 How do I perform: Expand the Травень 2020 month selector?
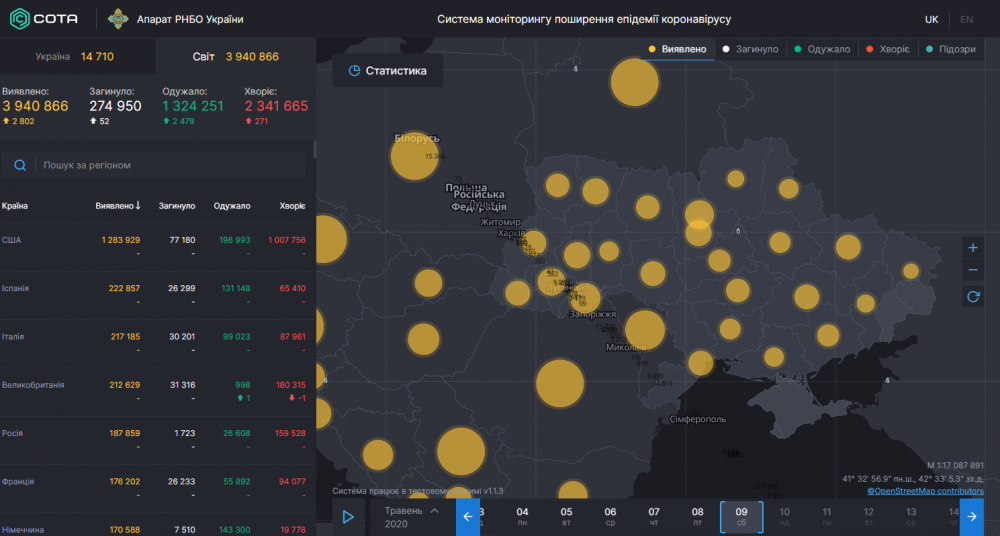click(411, 517)
